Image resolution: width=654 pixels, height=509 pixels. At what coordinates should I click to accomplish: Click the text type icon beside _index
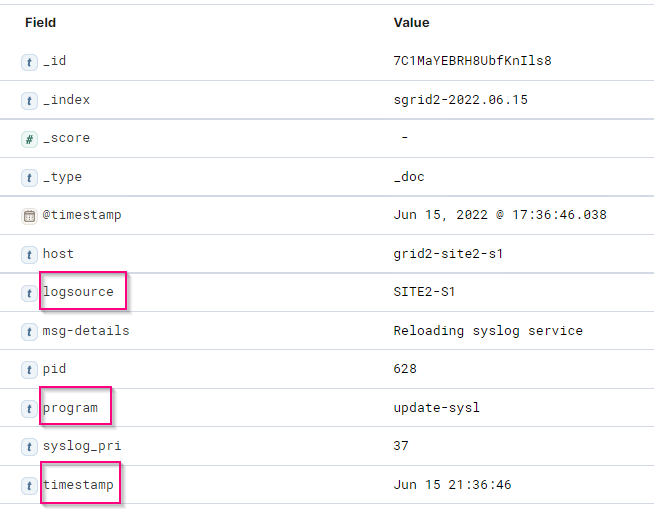pos(29,100)
